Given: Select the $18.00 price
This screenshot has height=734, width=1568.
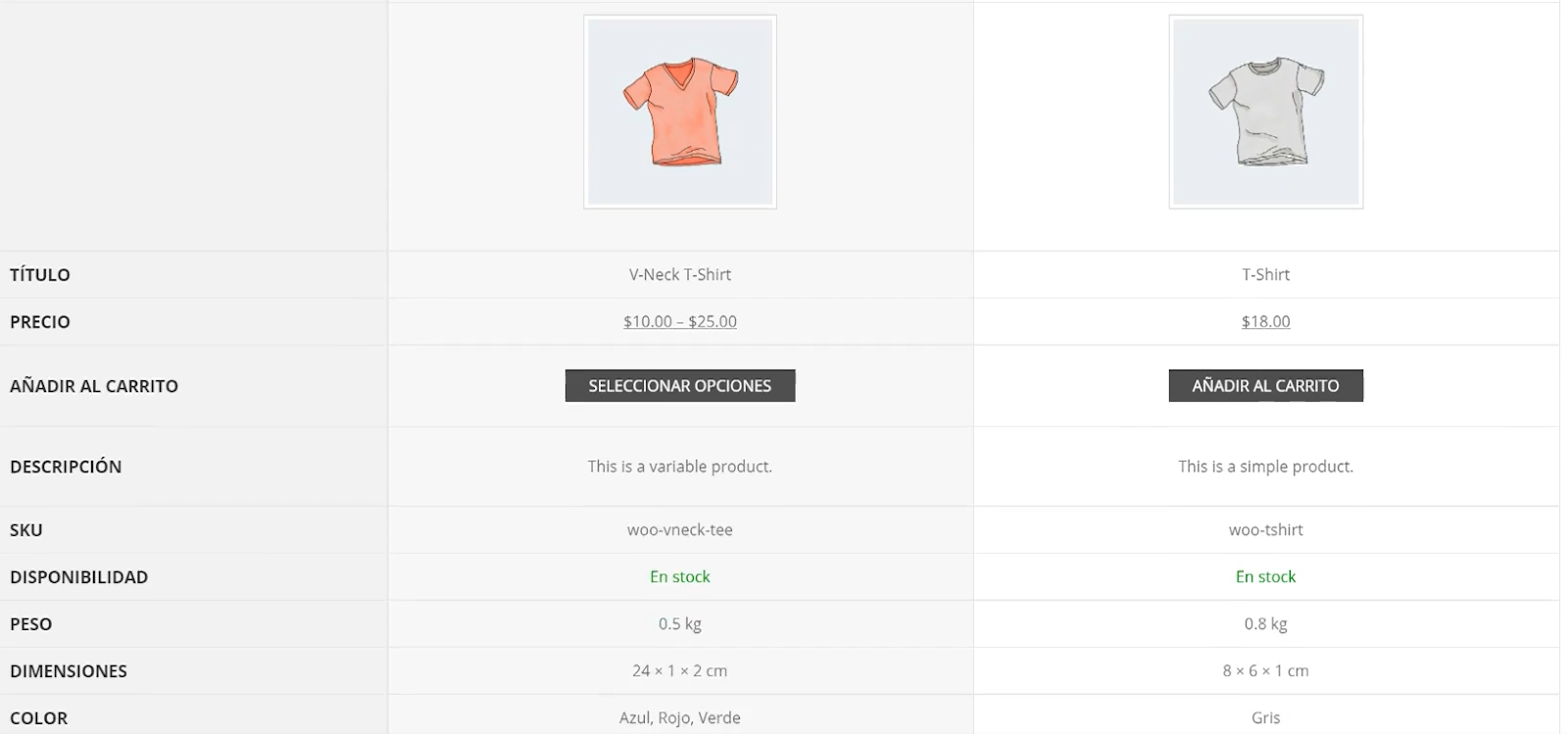Looking at the screenshot, I should pyautogui.click(x=1265, y=321).
